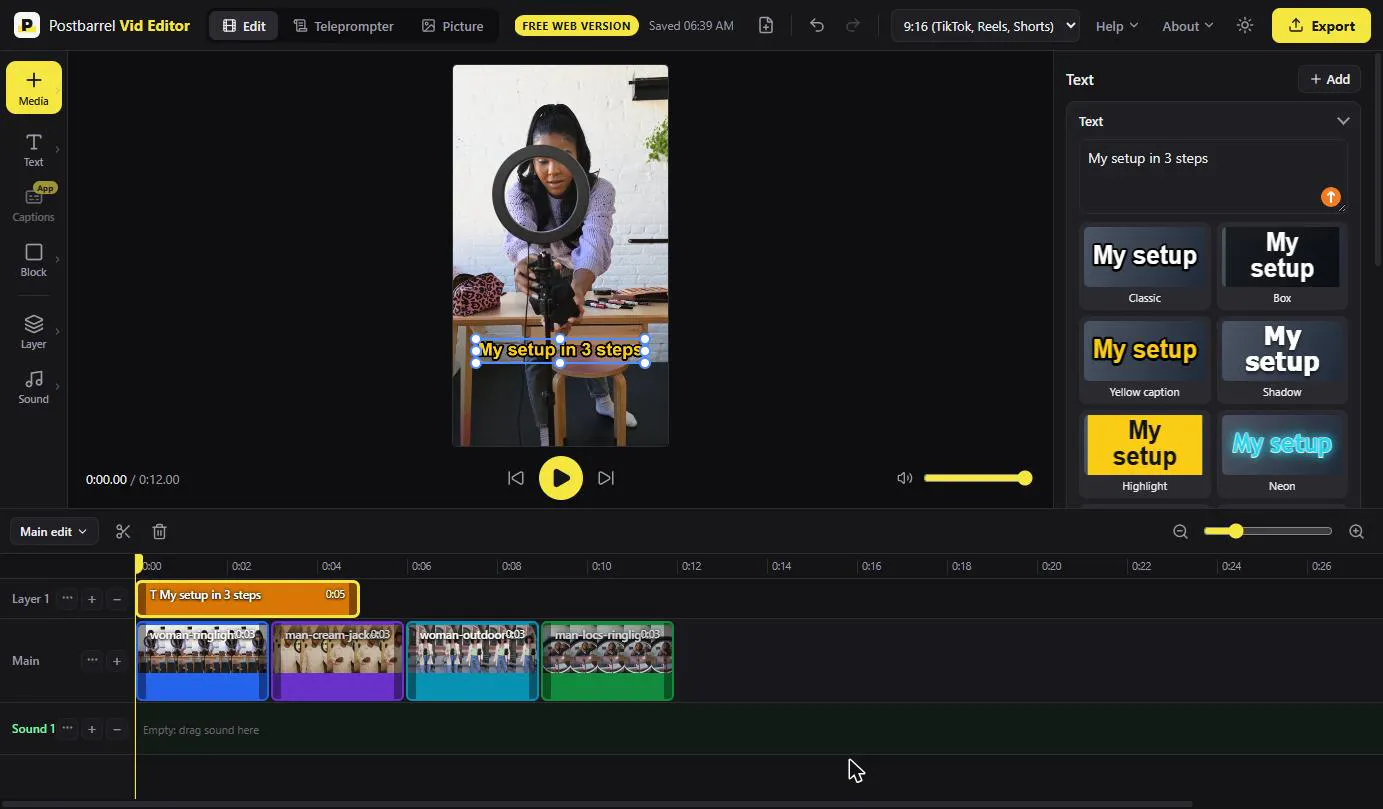Open the Main edit dropdown
Screen dimensions: 1383x809
(54, 531)
